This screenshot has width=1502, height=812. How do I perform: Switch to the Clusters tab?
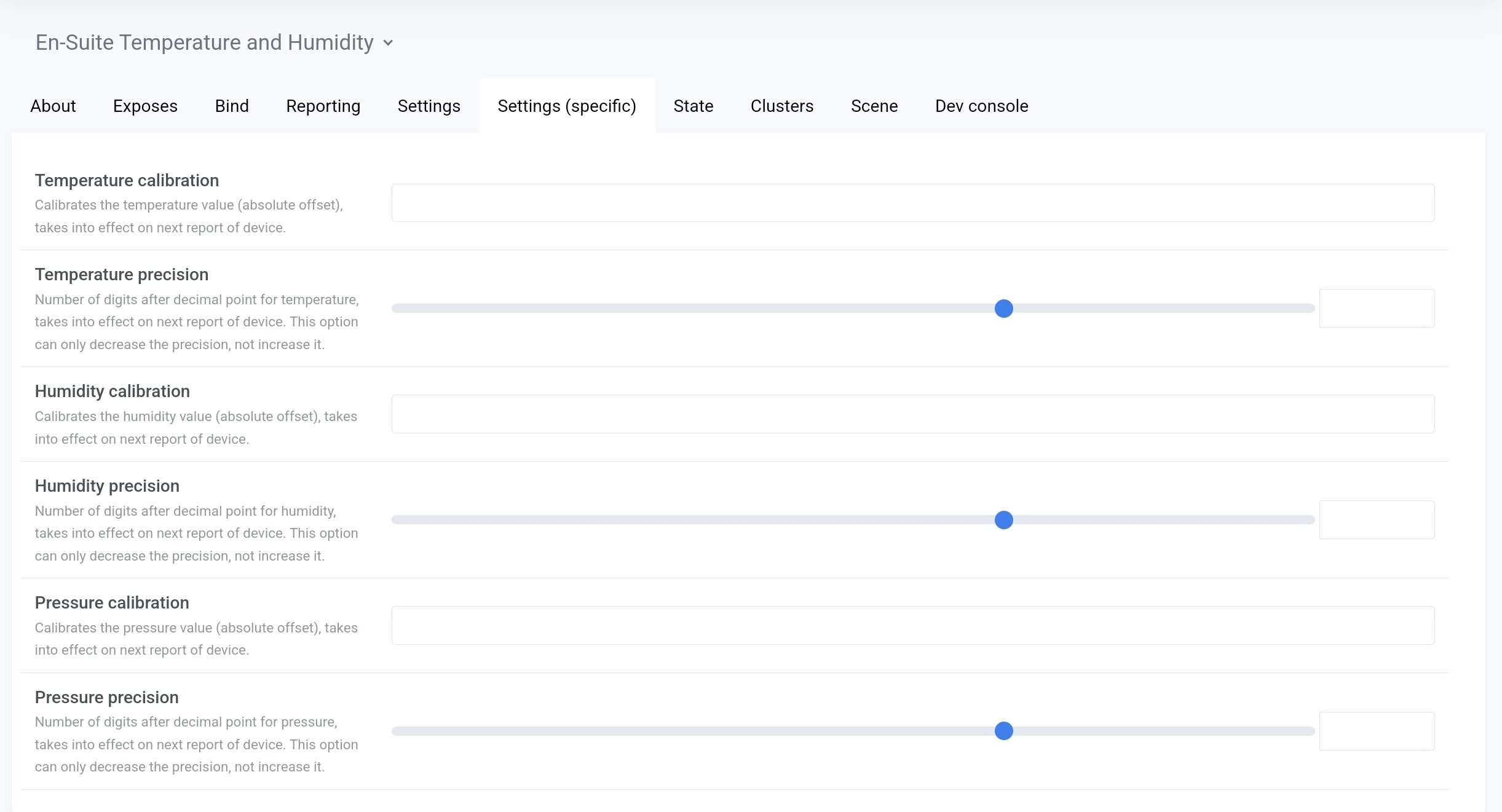(x=781, y=106)
